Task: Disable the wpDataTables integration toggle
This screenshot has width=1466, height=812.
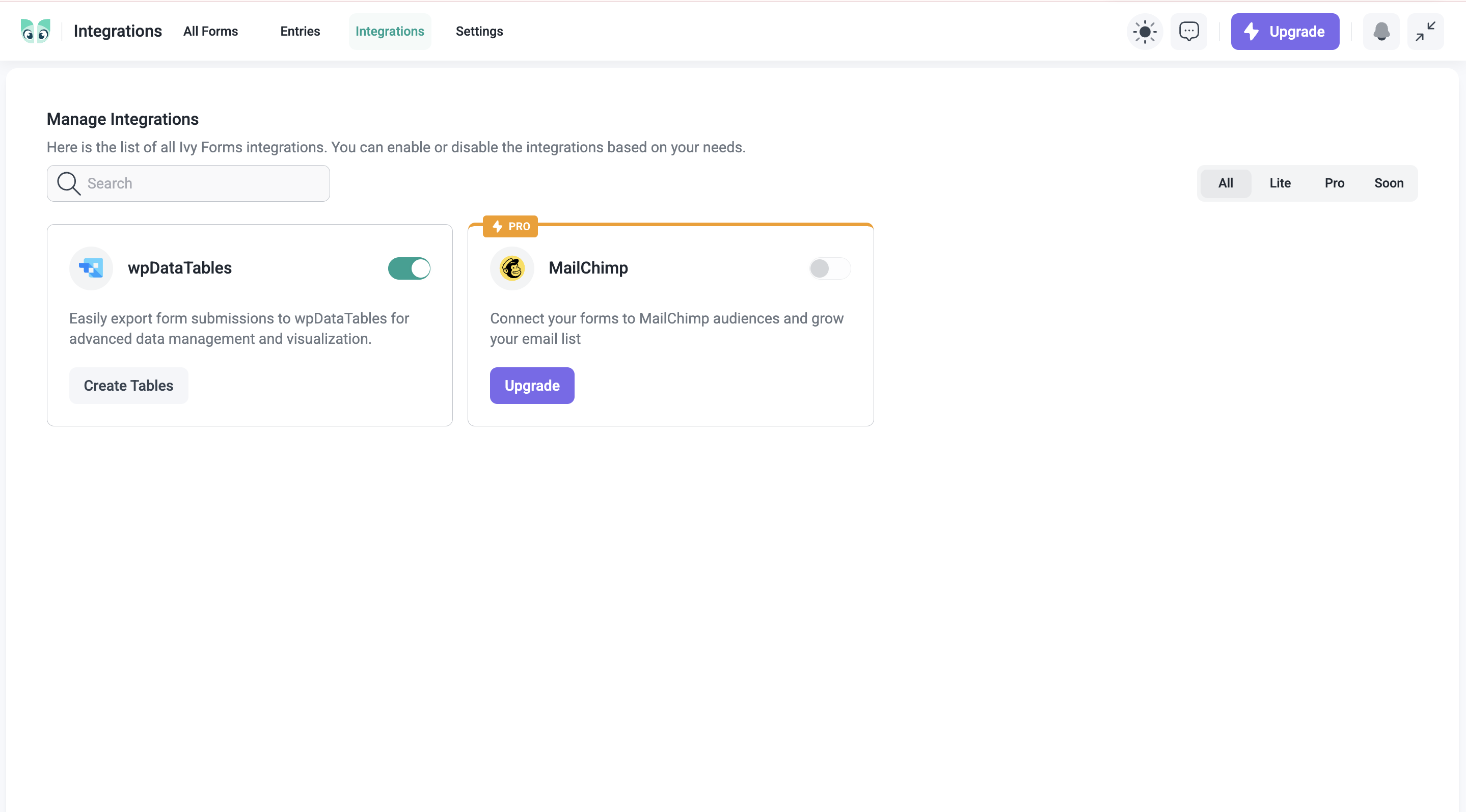Action: [x=409, y=268]
